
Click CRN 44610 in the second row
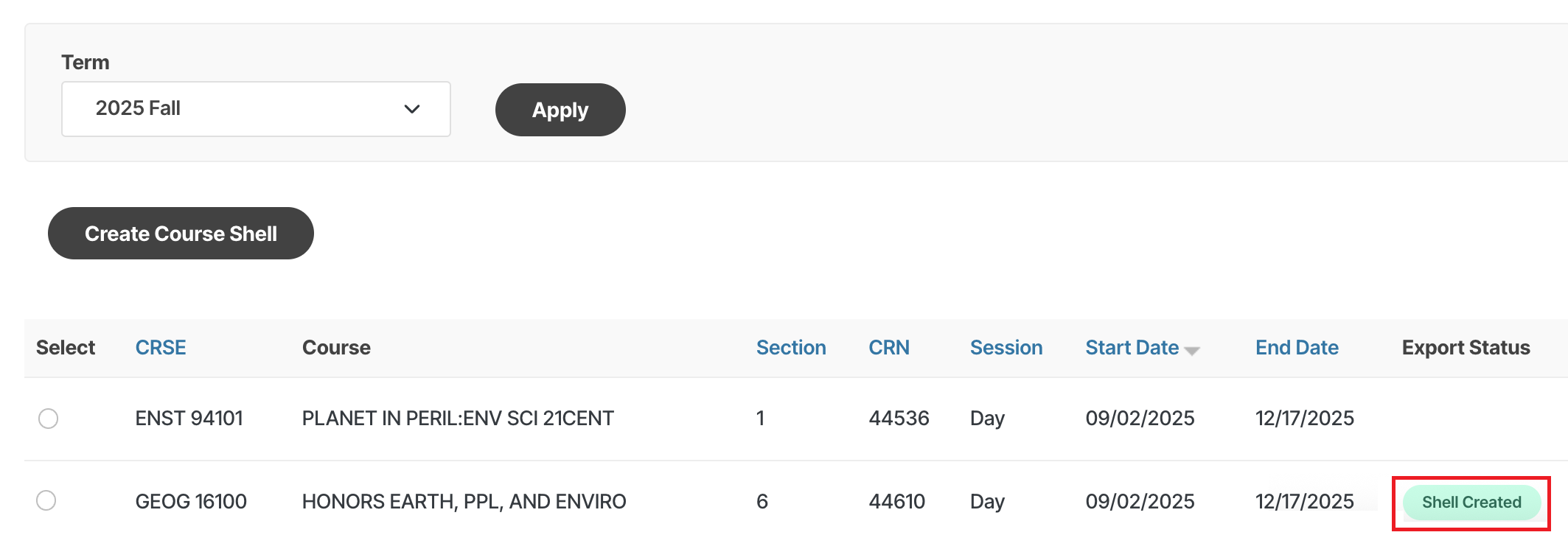pos(896,502)
